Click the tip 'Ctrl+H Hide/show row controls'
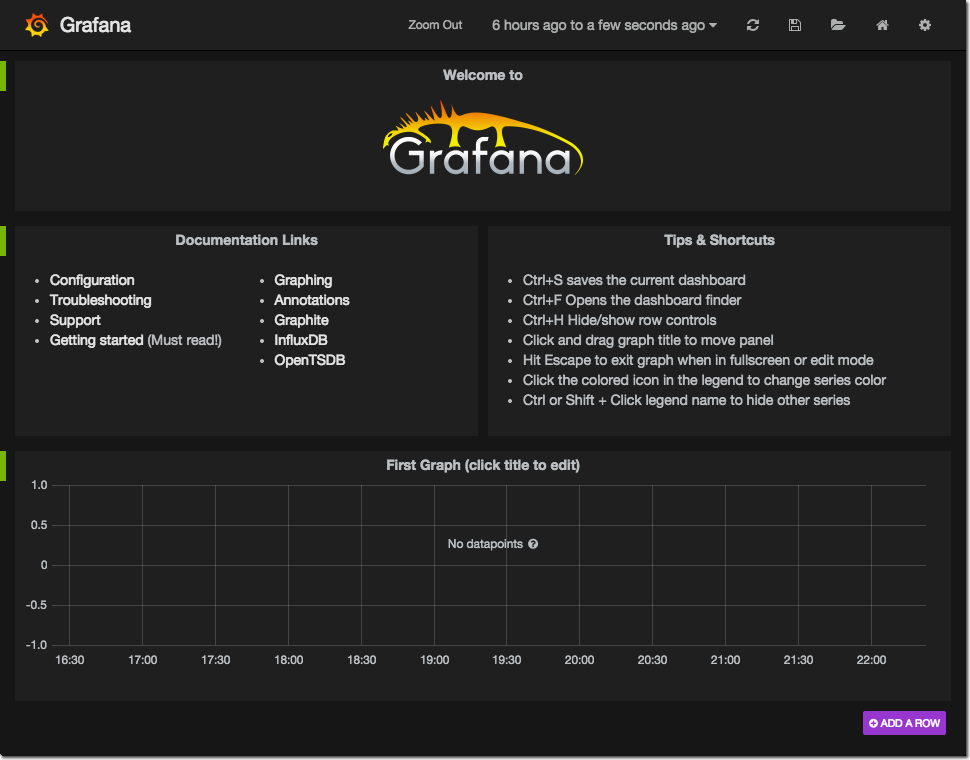The width and height of the screenshot is (970, 760). point(619,320)
